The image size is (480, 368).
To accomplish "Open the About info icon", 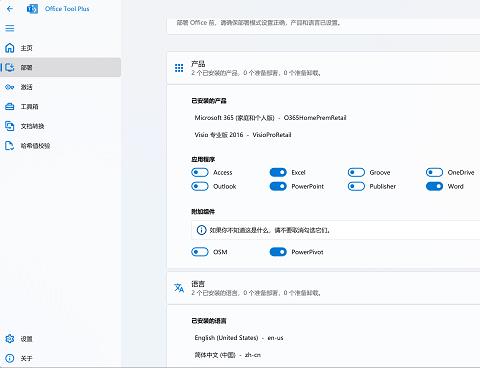I will point(10,358).
